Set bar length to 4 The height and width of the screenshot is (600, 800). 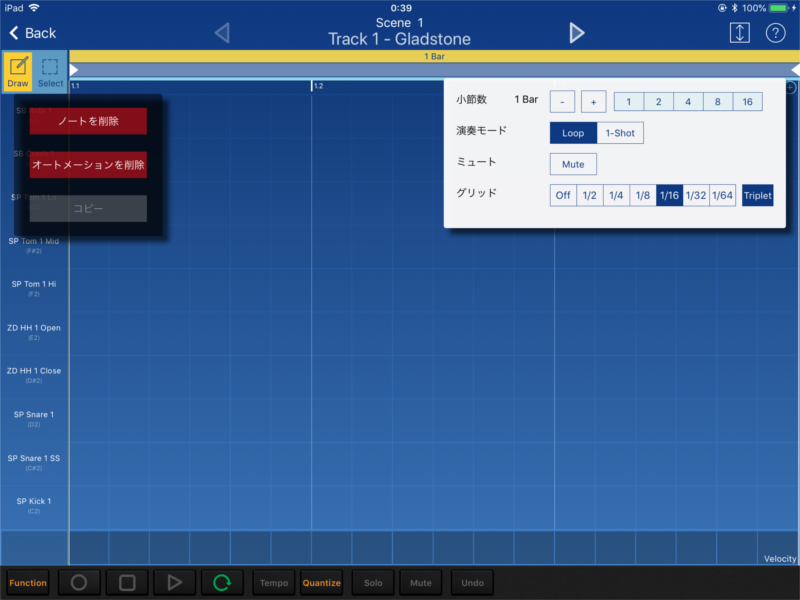point(688,102)
